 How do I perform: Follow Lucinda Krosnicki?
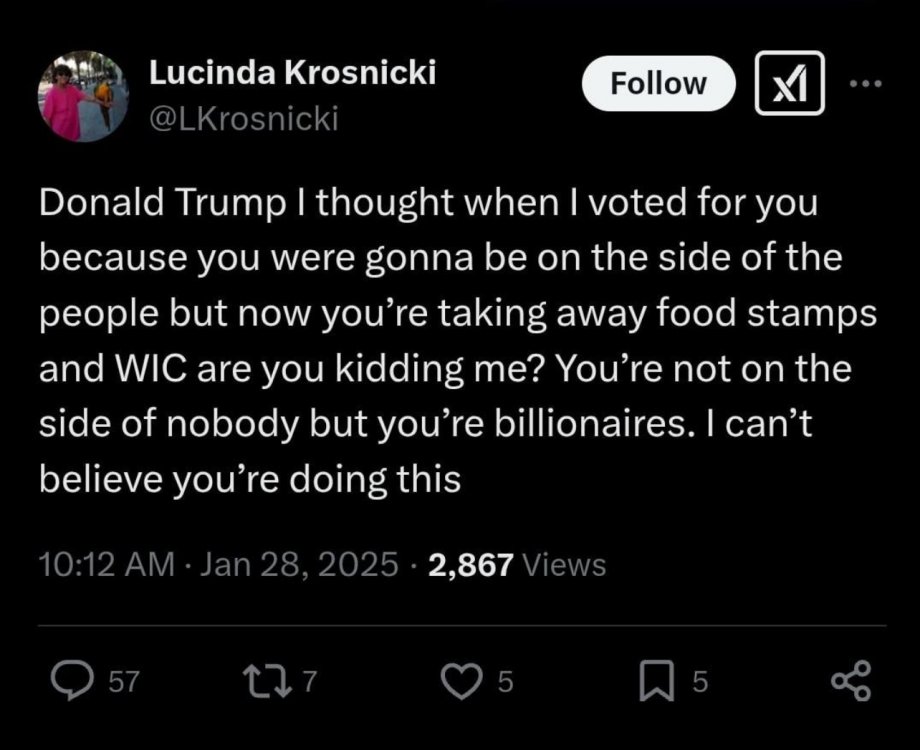[658, 84]
